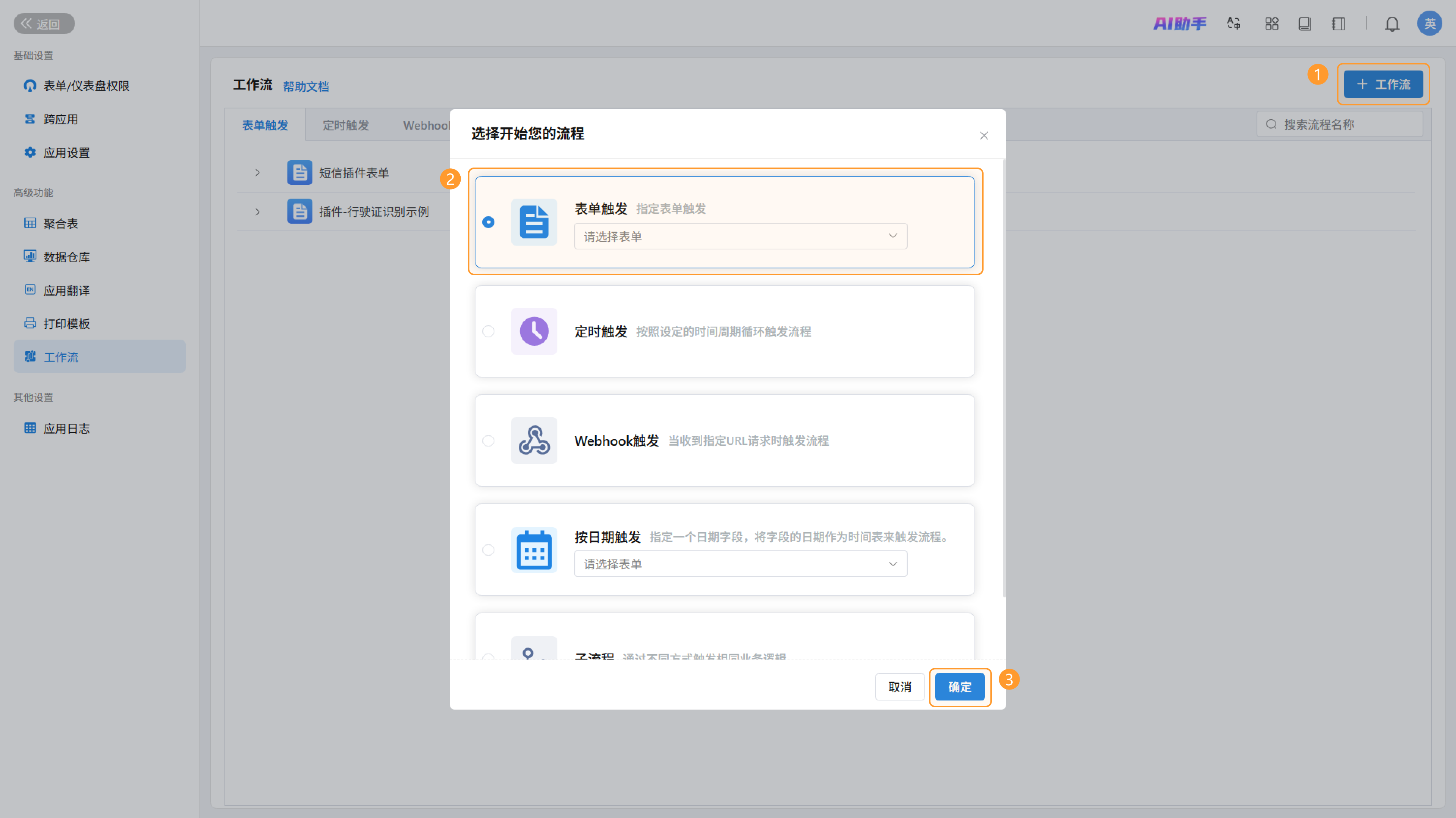This screenshot has width=1456, height=818.
Task: Click the 确定 confirm button
Action: click(959, 687)
